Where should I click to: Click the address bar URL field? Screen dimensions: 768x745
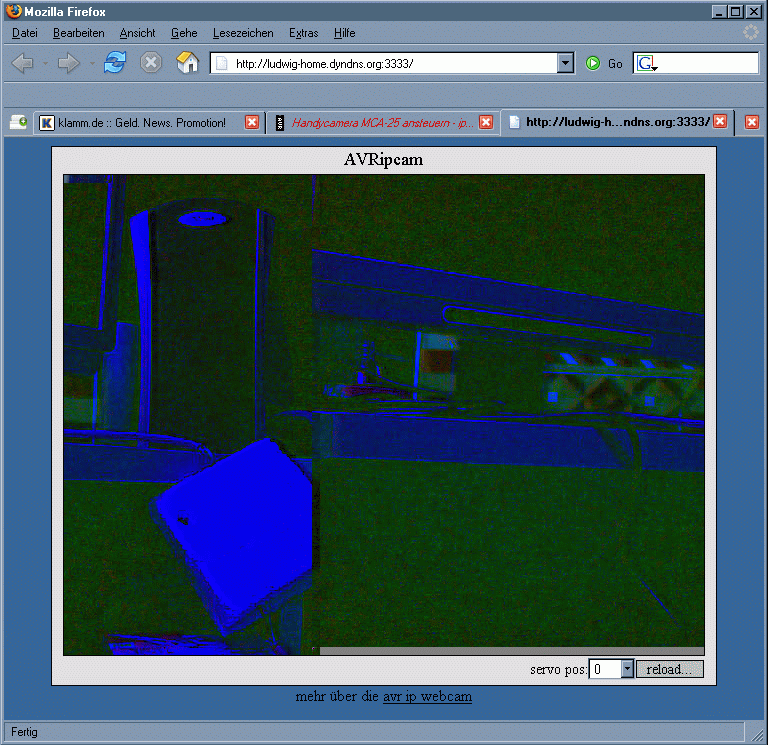[x=392, y=63]
